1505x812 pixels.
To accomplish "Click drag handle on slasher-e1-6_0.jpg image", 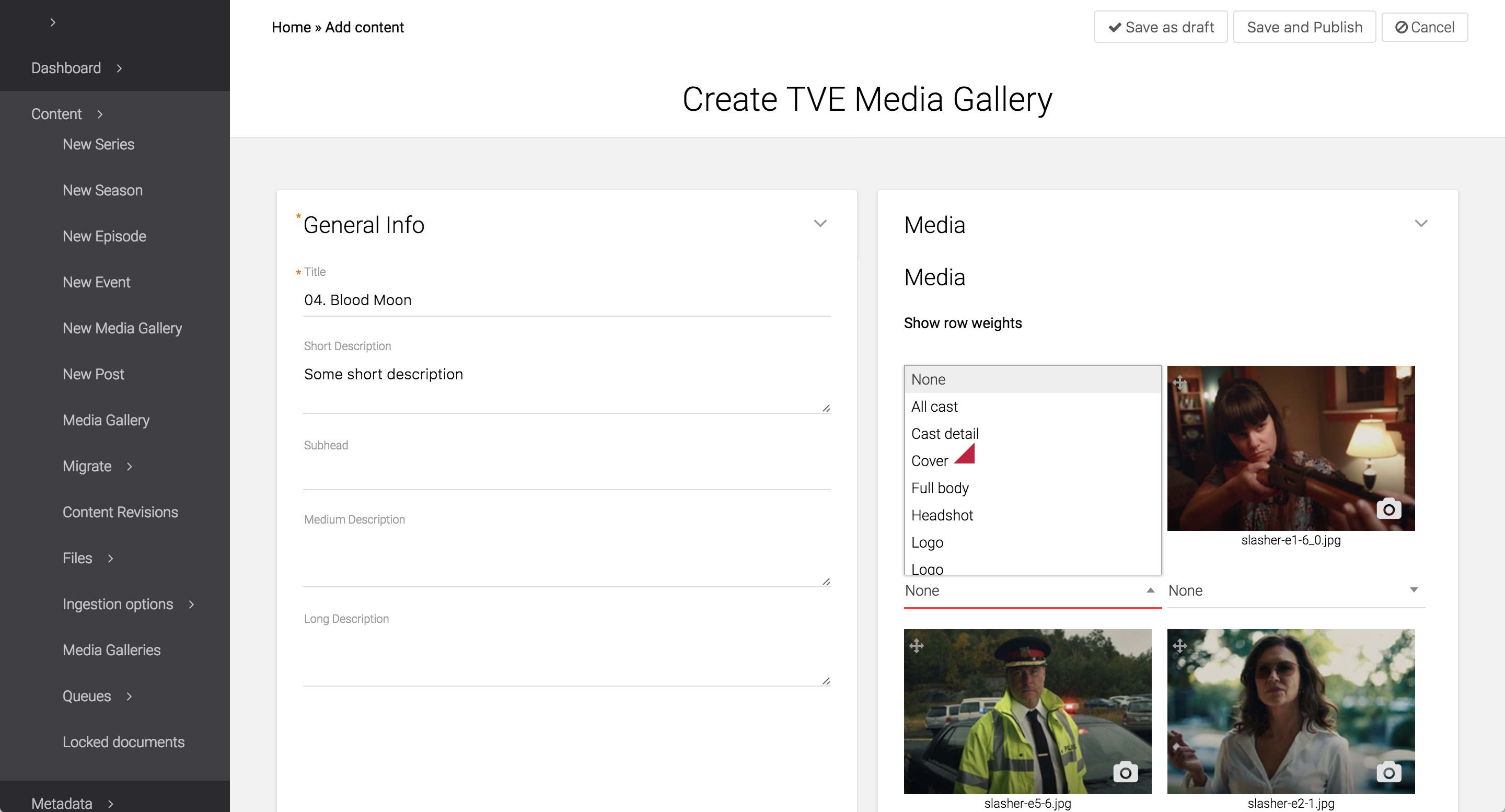I will (x=1179, y=382).
